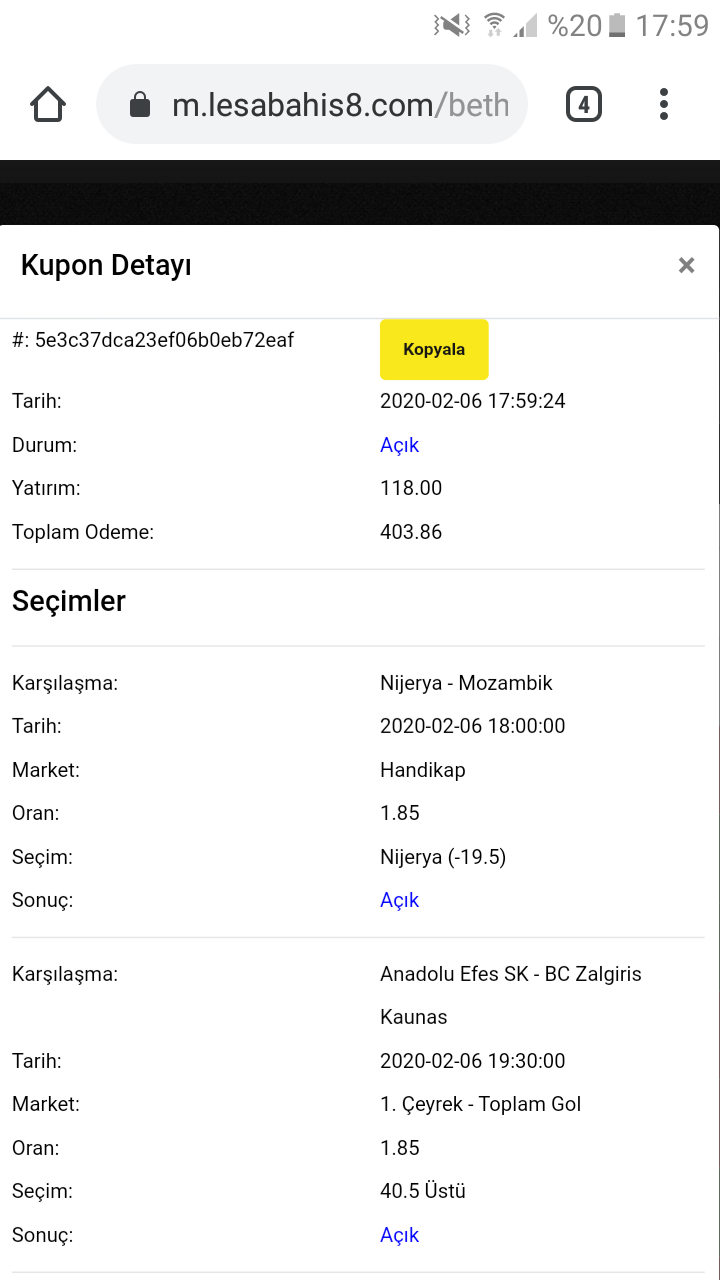Open the browser three-dot menu

point(664,104)
